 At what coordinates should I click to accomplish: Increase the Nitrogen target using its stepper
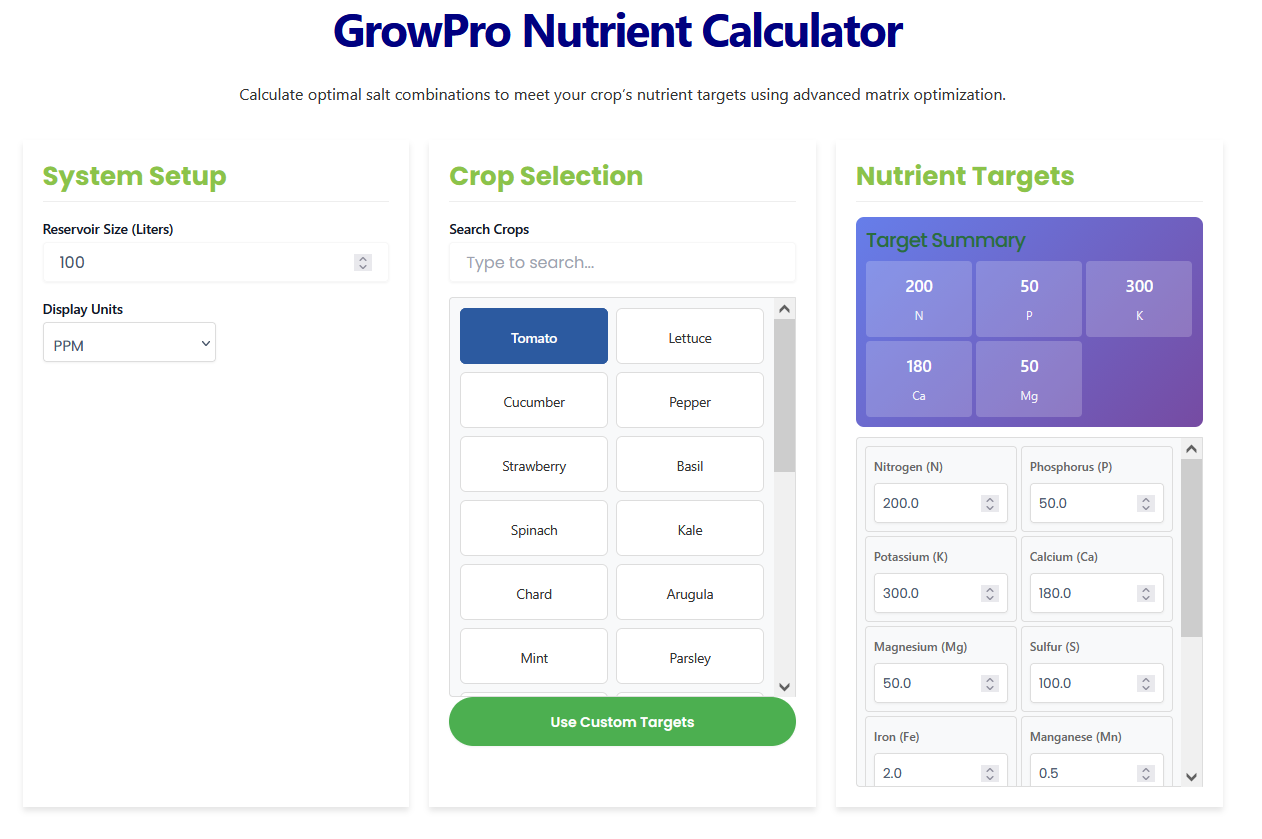click(989, 497)
